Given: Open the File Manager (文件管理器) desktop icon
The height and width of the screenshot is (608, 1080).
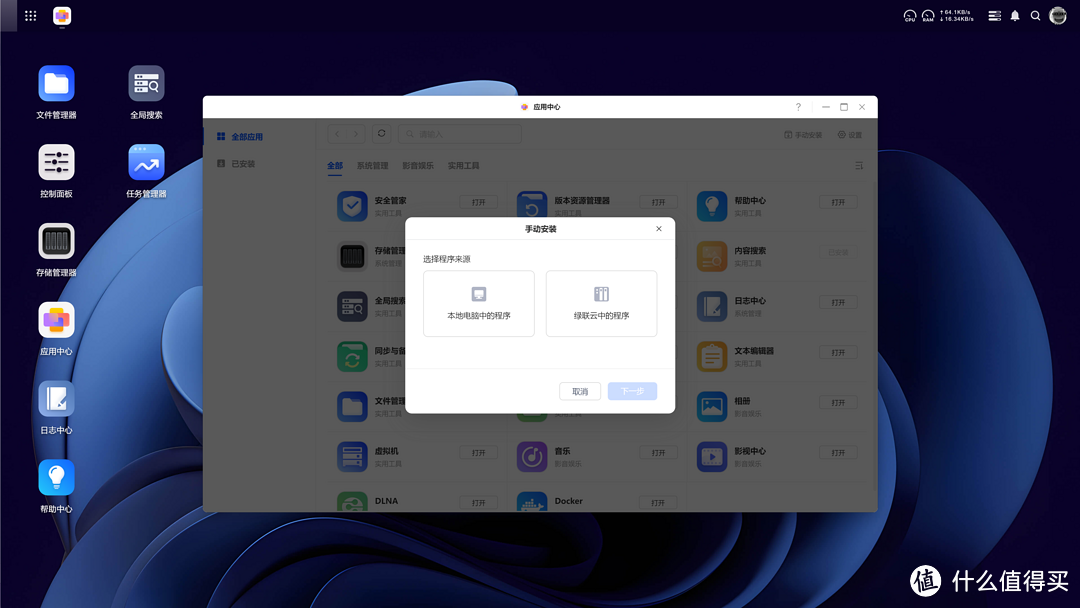Looking at the screenshot, I should pyautogui.click(x=57, y=84).
